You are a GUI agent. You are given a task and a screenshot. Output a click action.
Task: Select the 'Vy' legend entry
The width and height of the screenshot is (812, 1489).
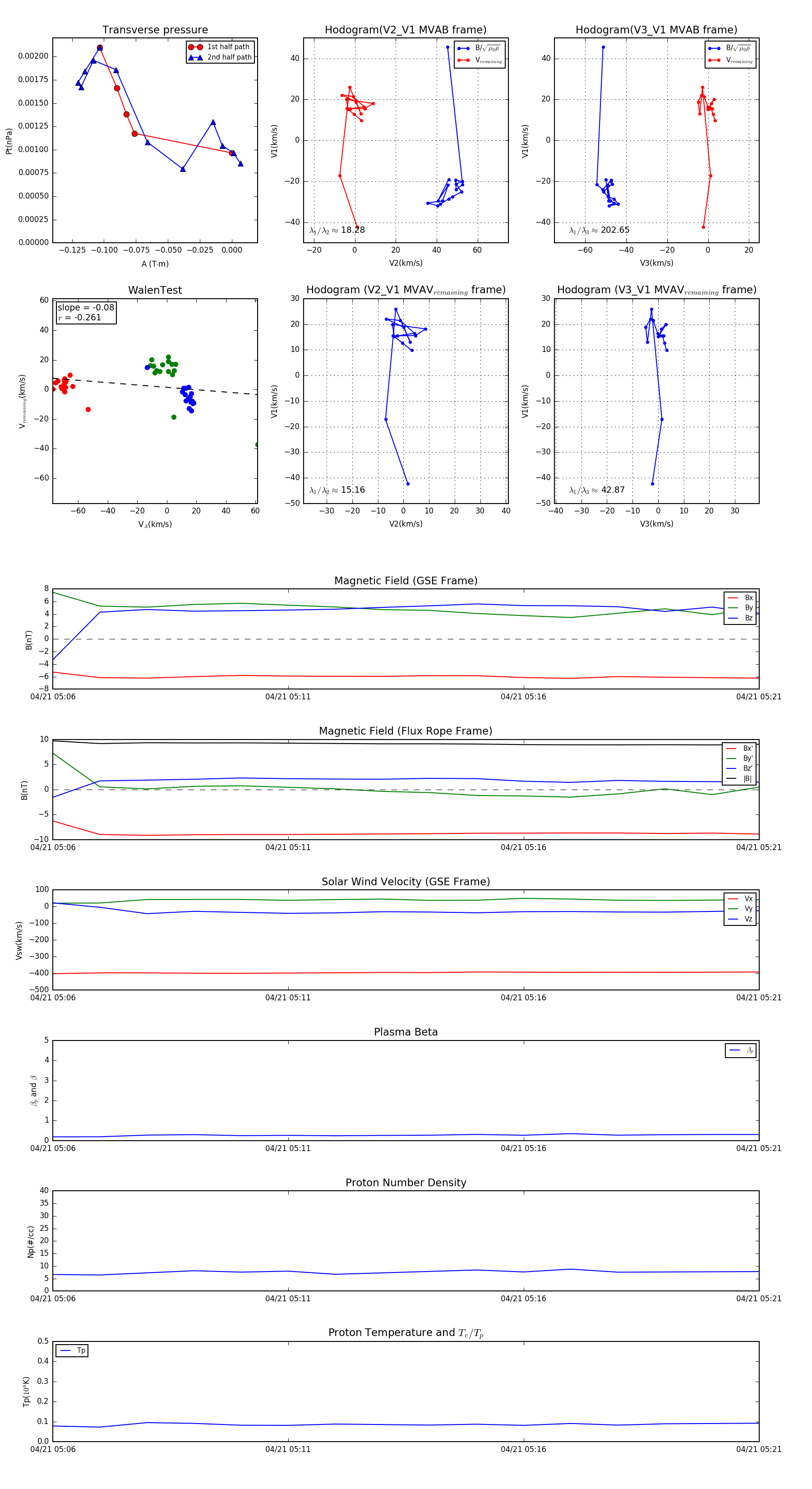740,909
